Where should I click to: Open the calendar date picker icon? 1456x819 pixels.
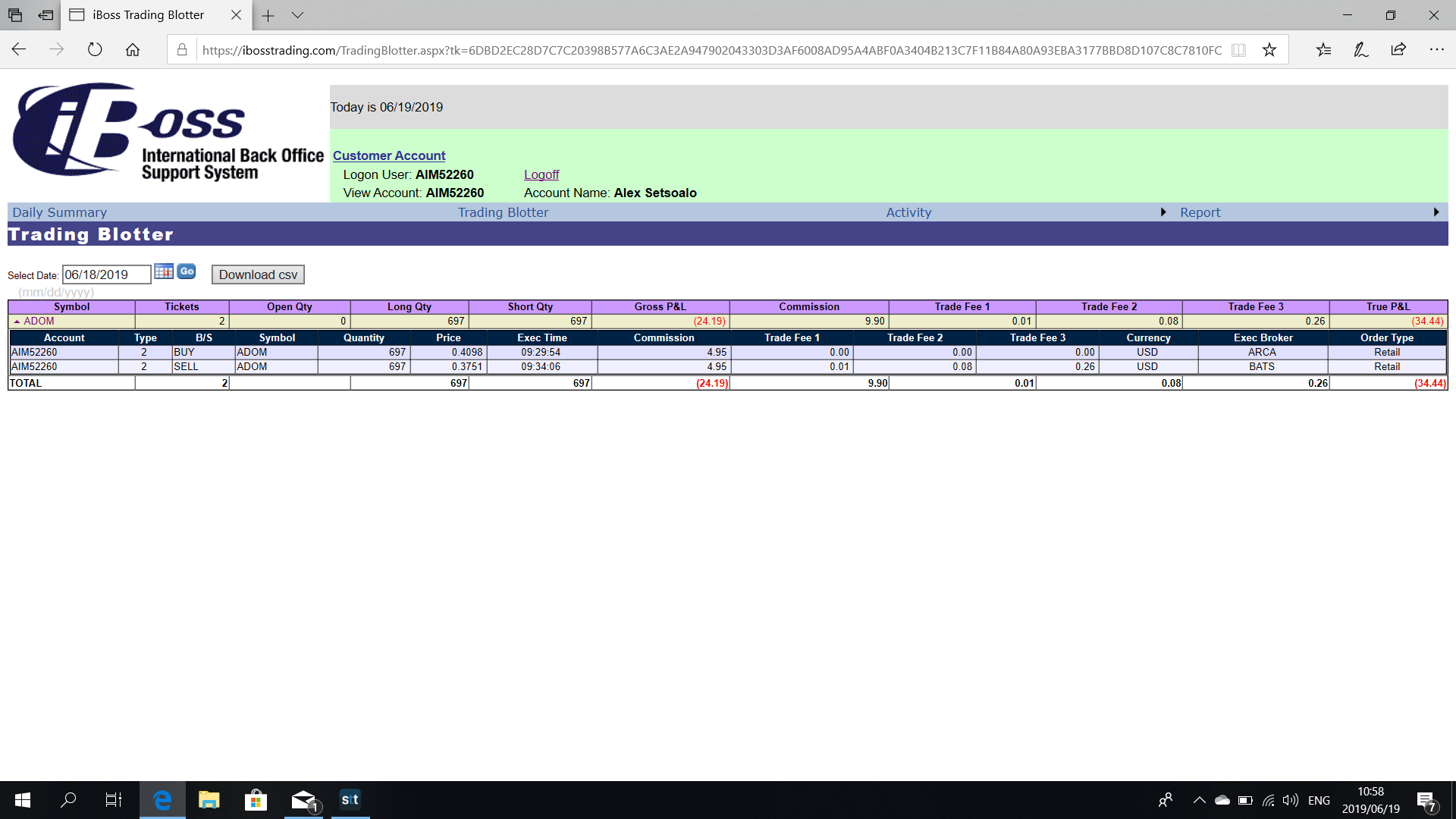(x=163, y=271)
